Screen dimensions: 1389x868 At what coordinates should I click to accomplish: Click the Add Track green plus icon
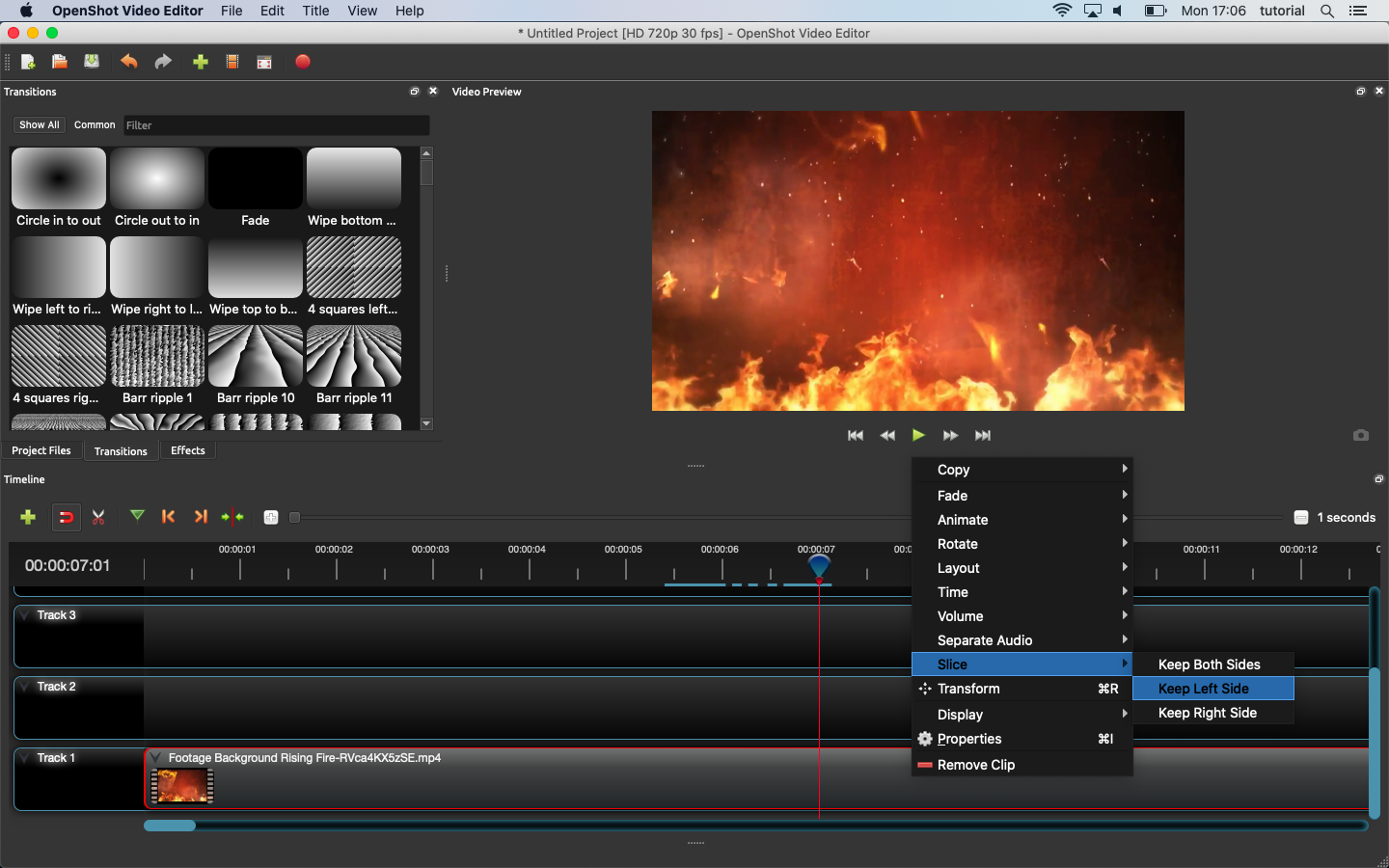pyautogui.click(x=28, y=517)
